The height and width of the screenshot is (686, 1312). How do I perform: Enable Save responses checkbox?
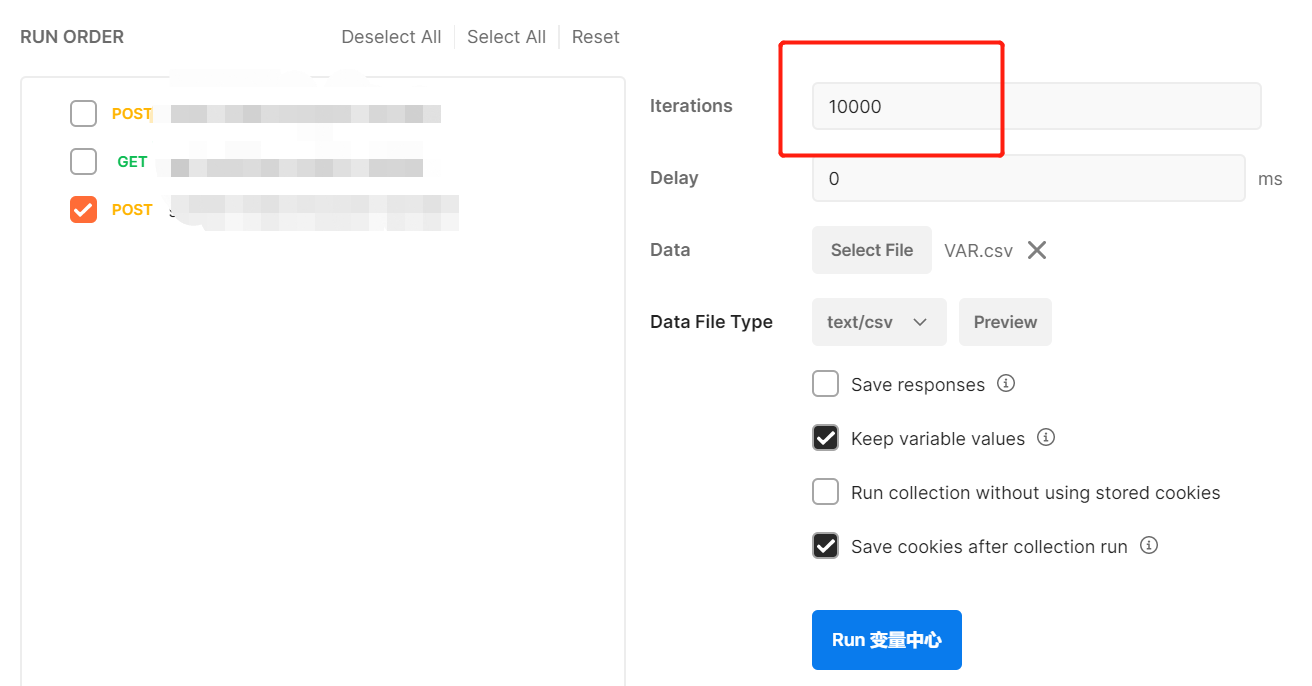(825, 384)
